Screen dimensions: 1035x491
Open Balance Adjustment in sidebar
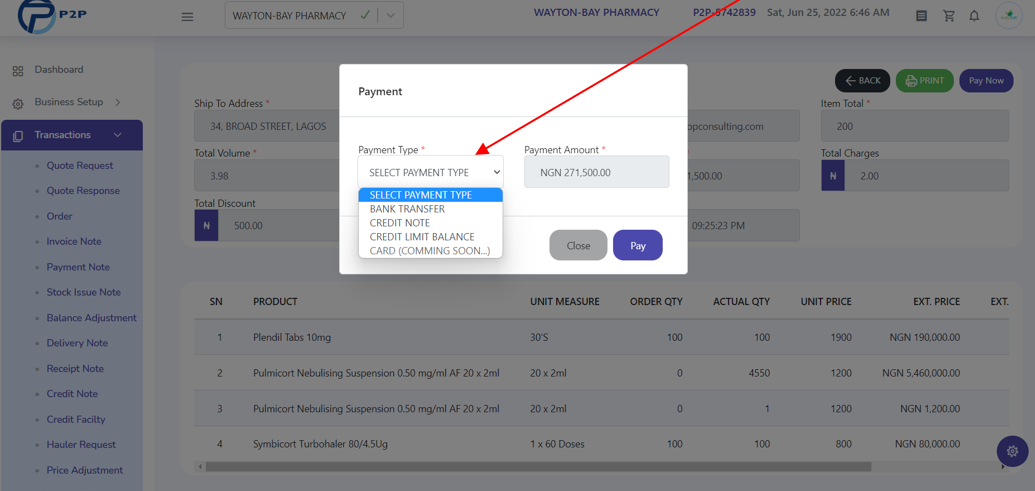click(92, 318)
